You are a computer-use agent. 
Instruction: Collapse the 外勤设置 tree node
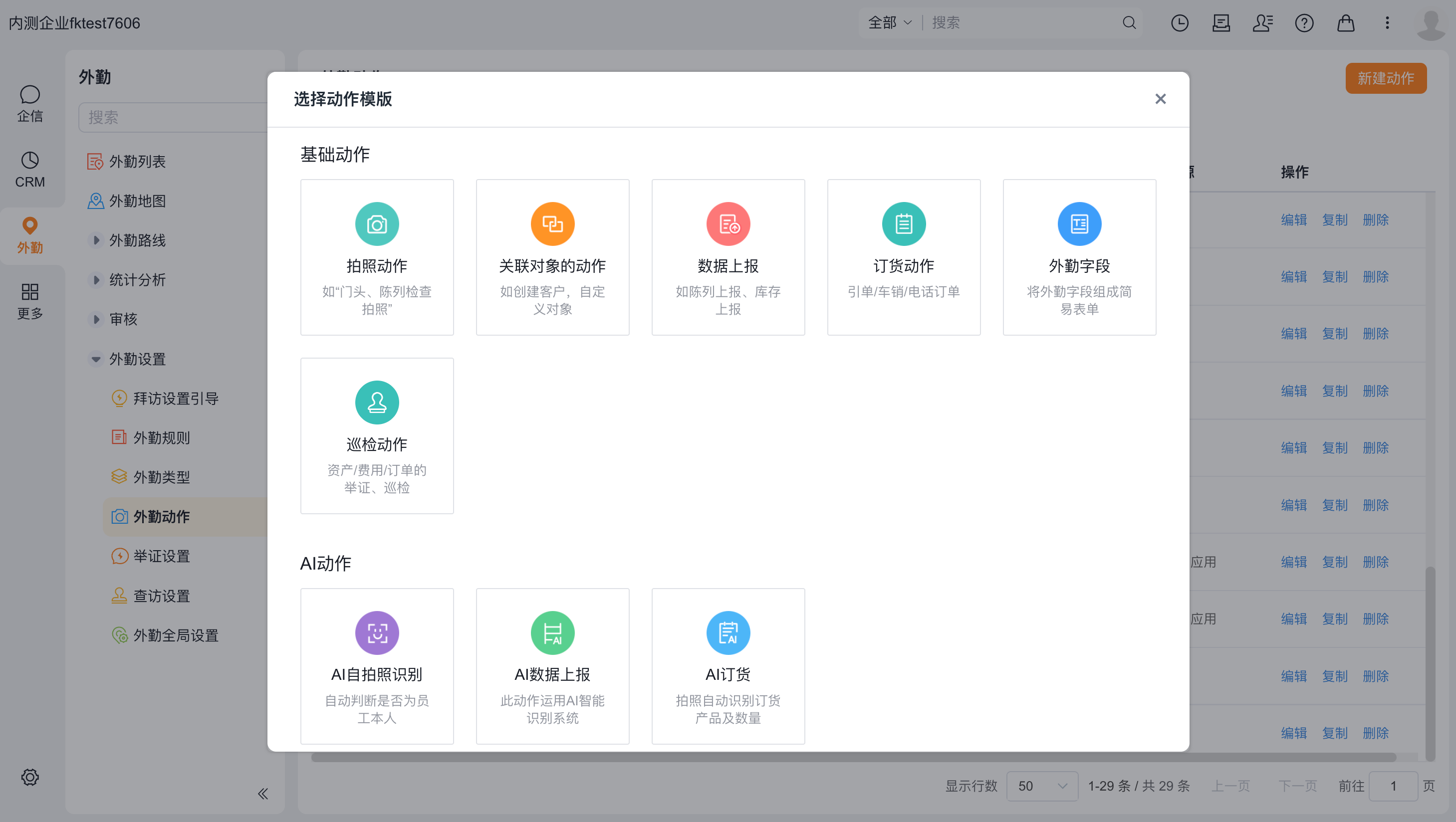click(x=96, y=359)
